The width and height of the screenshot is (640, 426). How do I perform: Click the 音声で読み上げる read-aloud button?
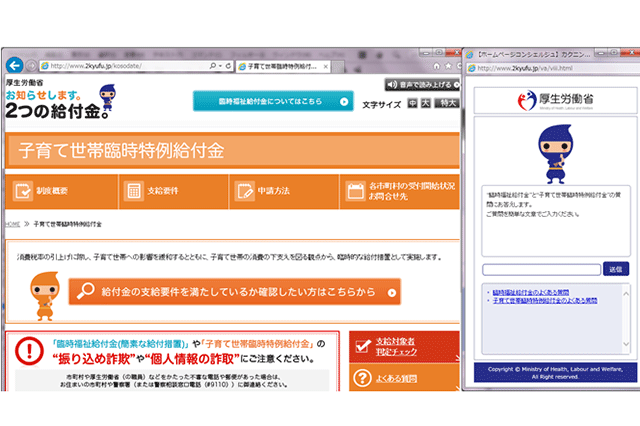tap(422, 84)
